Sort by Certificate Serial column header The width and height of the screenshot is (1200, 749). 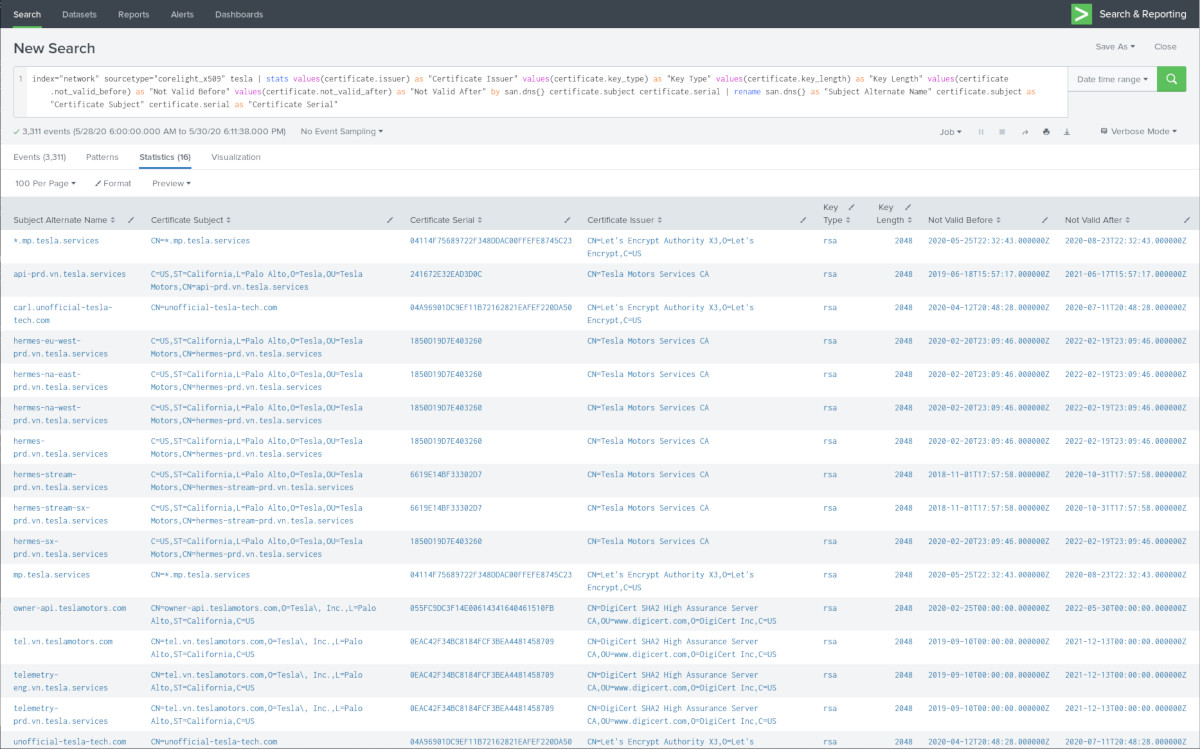click(447, 220)
